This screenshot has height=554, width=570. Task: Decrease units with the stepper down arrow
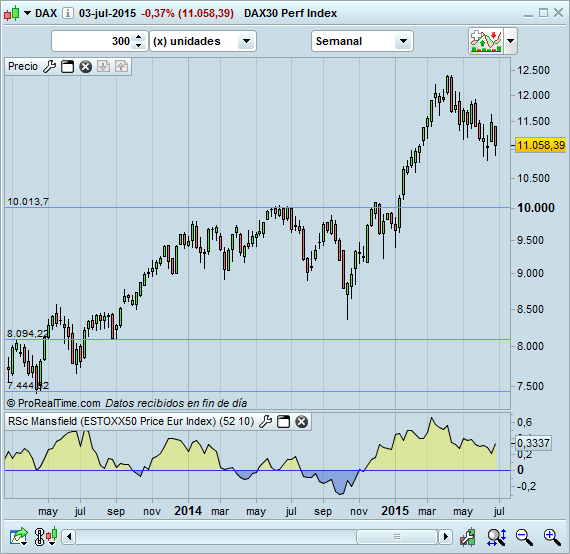coord(139,45)
